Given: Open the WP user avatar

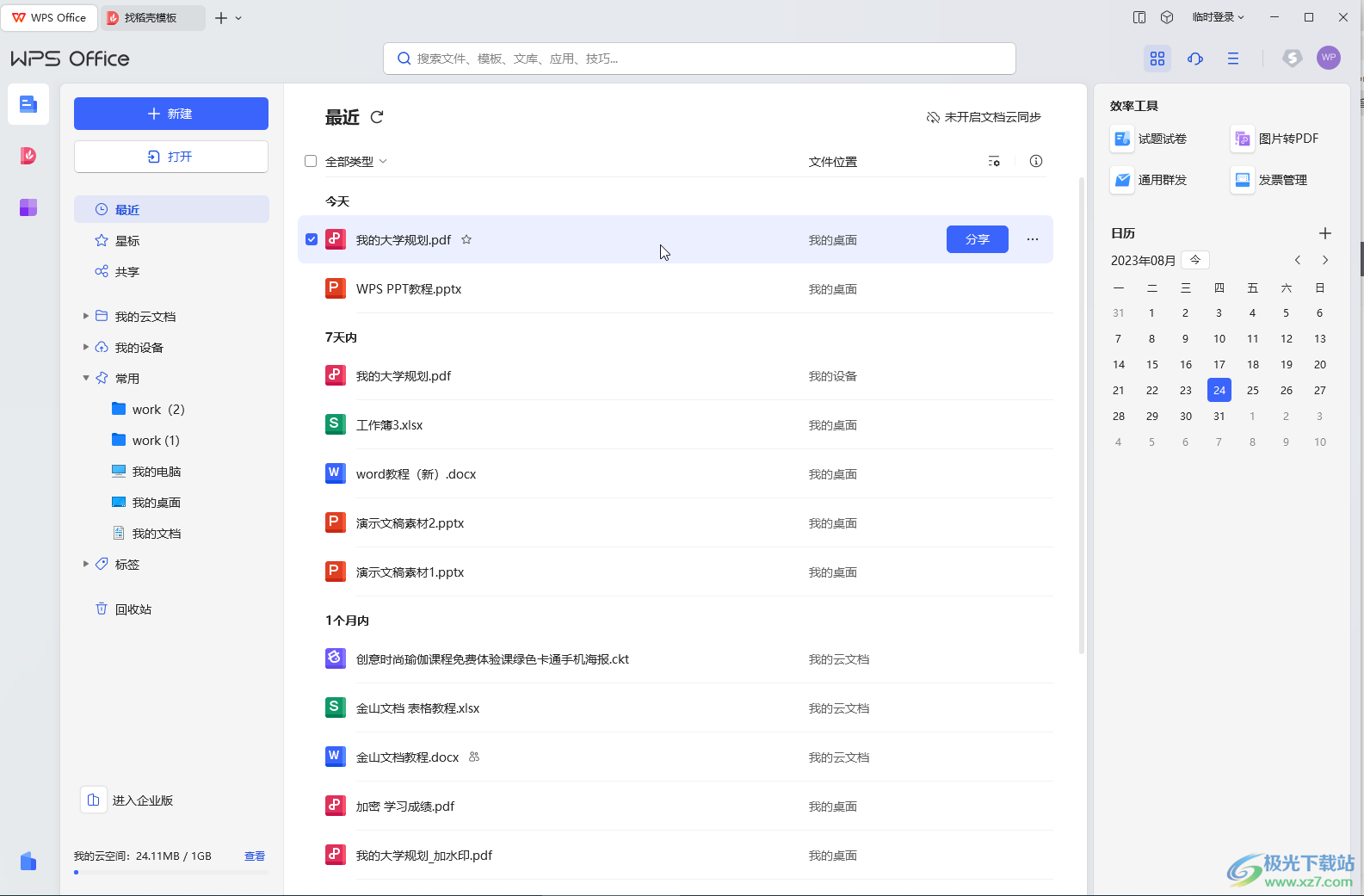Looking at the screenshot, I should (1329, 58).
